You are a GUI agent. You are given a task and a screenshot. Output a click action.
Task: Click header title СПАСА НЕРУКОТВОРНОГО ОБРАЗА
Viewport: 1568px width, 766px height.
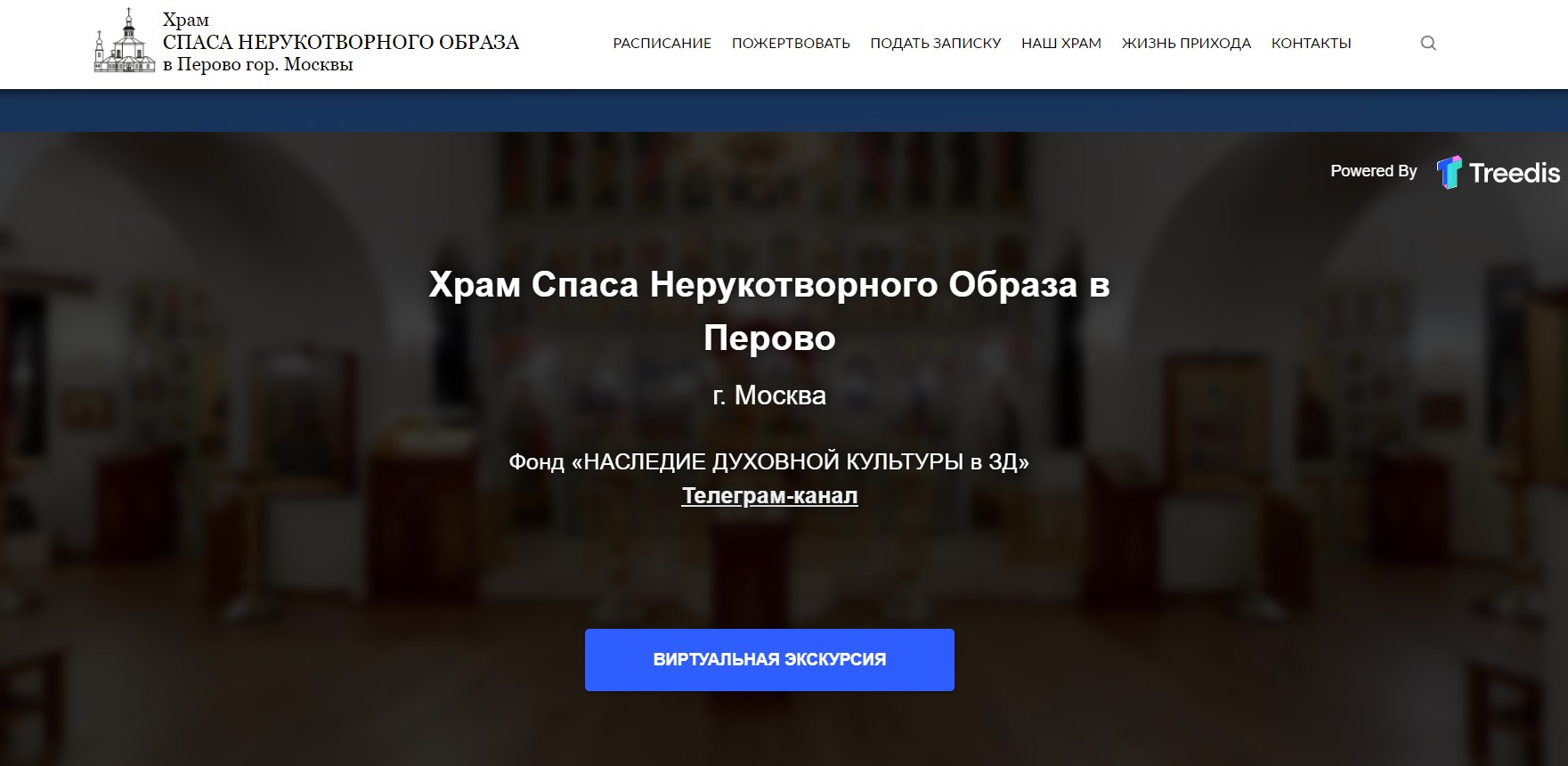pos(341,42)
